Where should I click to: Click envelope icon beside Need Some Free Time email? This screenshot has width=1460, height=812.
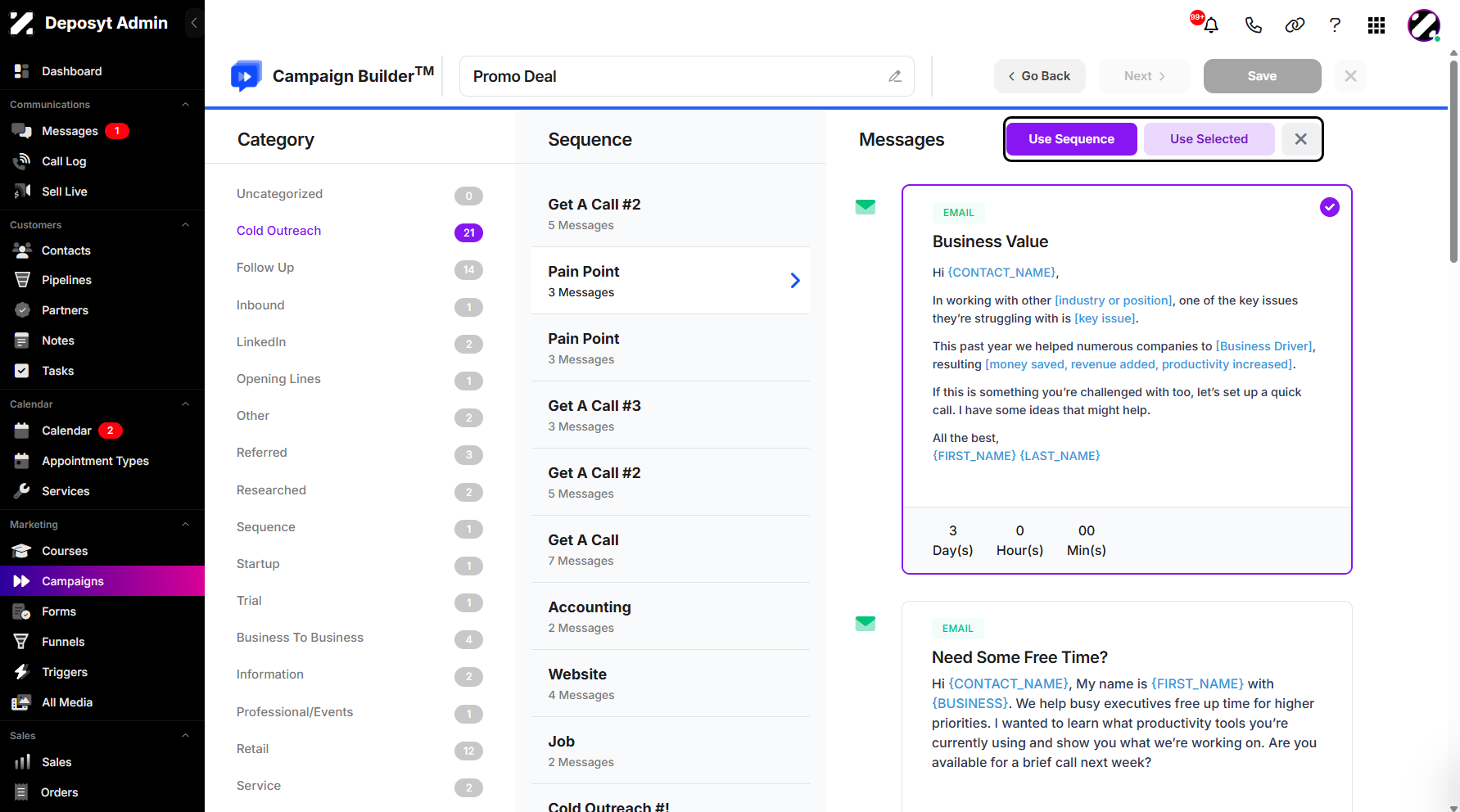tap(866, 624)
